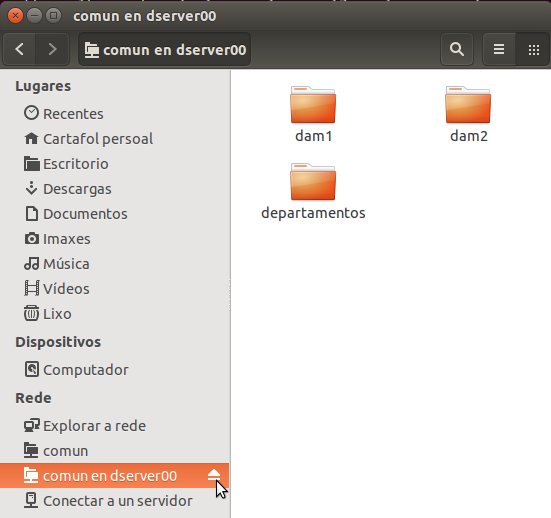This screenshot has width=551, height=518.
Task: Click the folder icon beside Escritorio
Action: pyautogui.click(x=31, y=164)
